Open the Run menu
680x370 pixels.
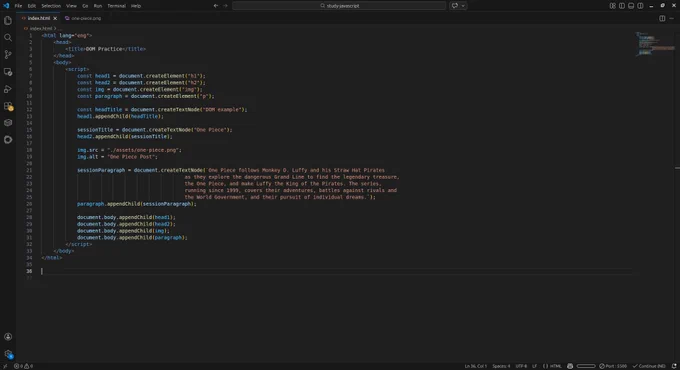tap(98, 6)
